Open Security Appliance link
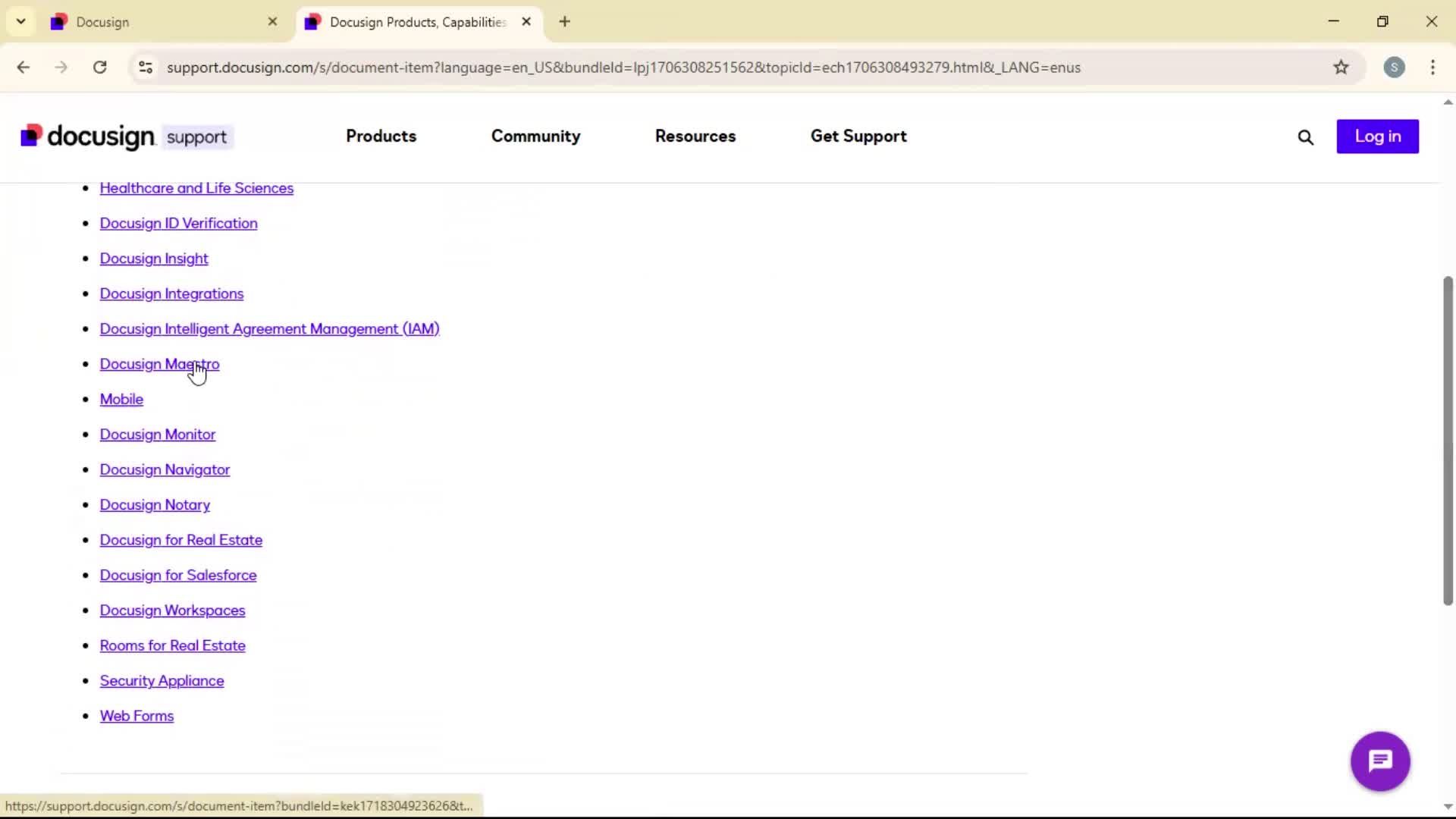This screenshot has width=1456, height=819. coord(162,681)
